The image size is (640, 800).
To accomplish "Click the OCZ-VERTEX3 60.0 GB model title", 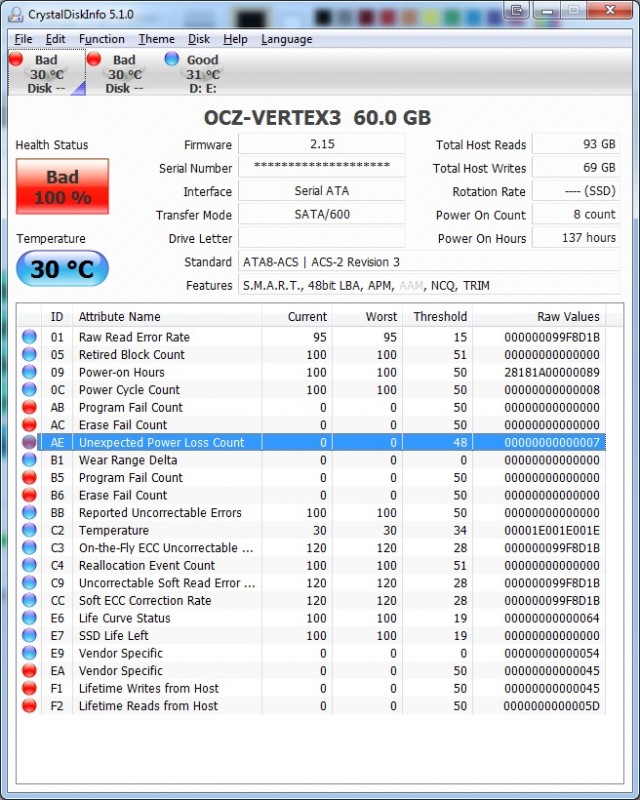I will pyautogui.click(x=317, y=117).
